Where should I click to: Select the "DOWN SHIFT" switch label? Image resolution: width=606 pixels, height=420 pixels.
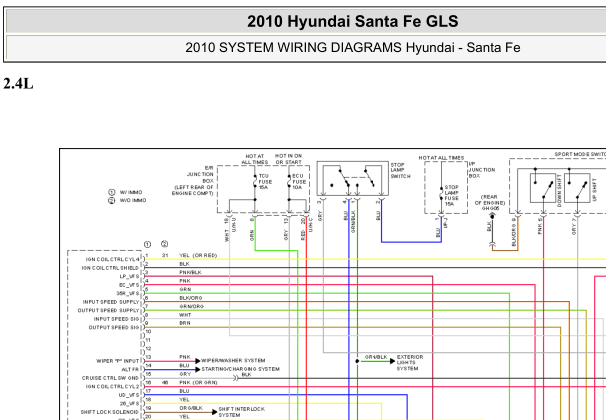[559, 190]
